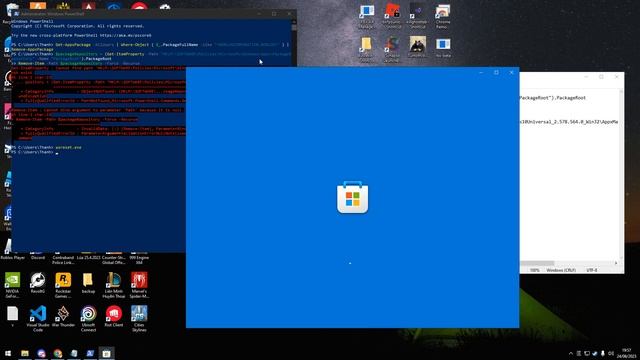Click the microphone icon in system tray
Viewport: 640px width, 360px height.
coord(603,353)
